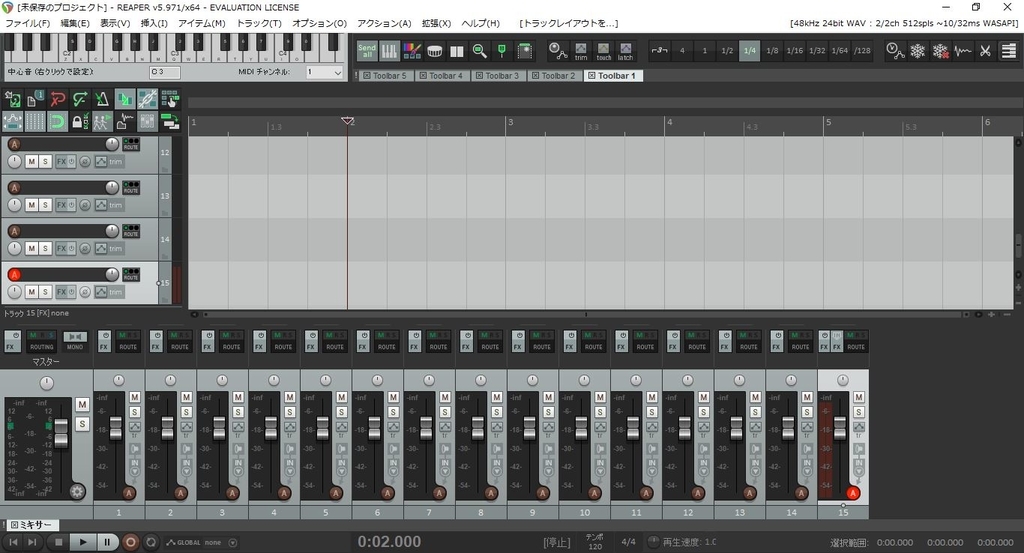Open the color theme paintbrush icon
Screen dimensions: 1024x553
(412, 50)
